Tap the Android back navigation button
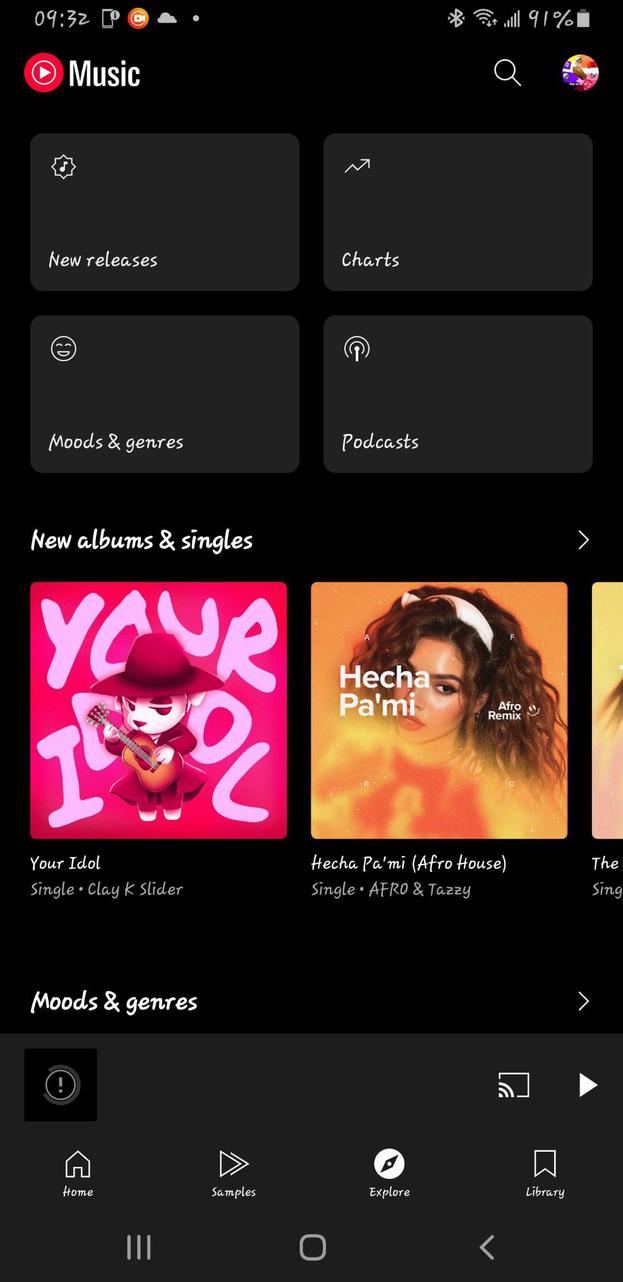623x1282 pixels. pos(487,1246)
